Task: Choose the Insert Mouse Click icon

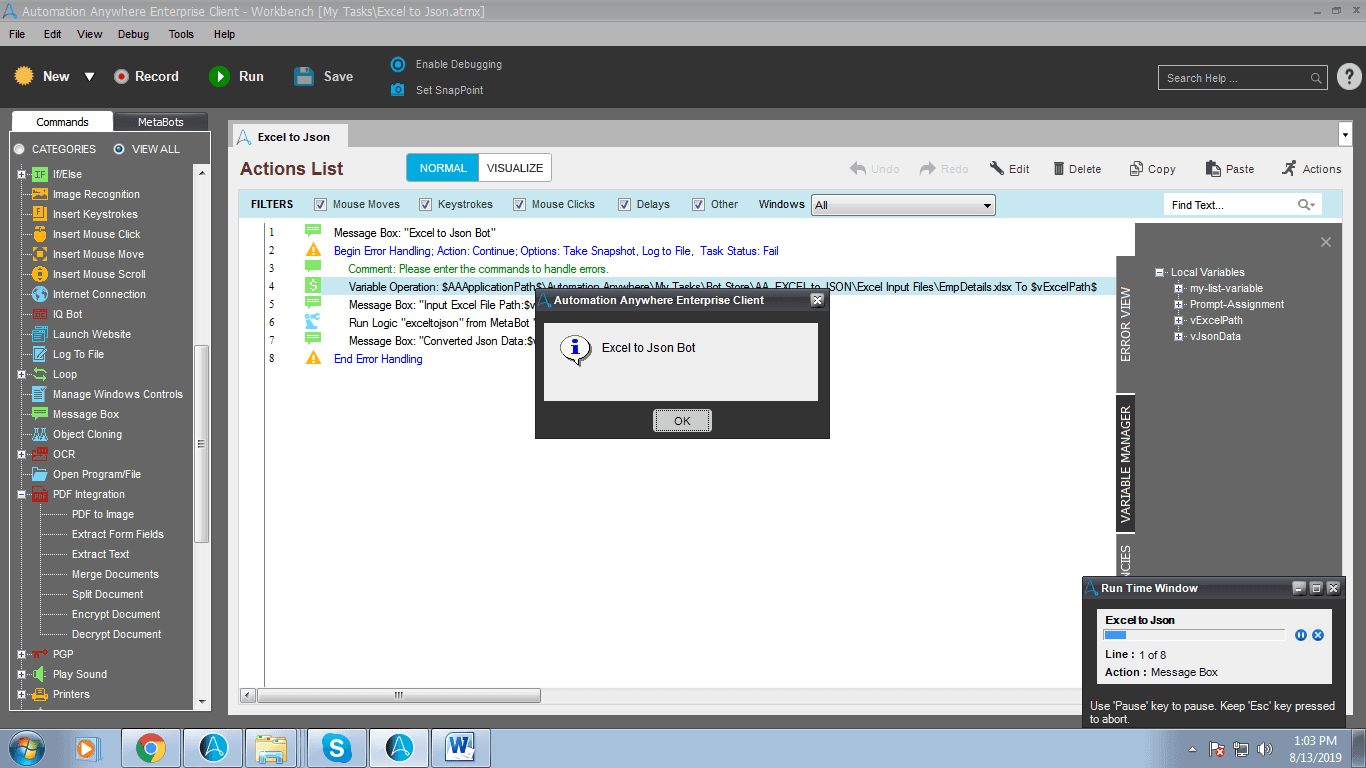Action: 40,234
